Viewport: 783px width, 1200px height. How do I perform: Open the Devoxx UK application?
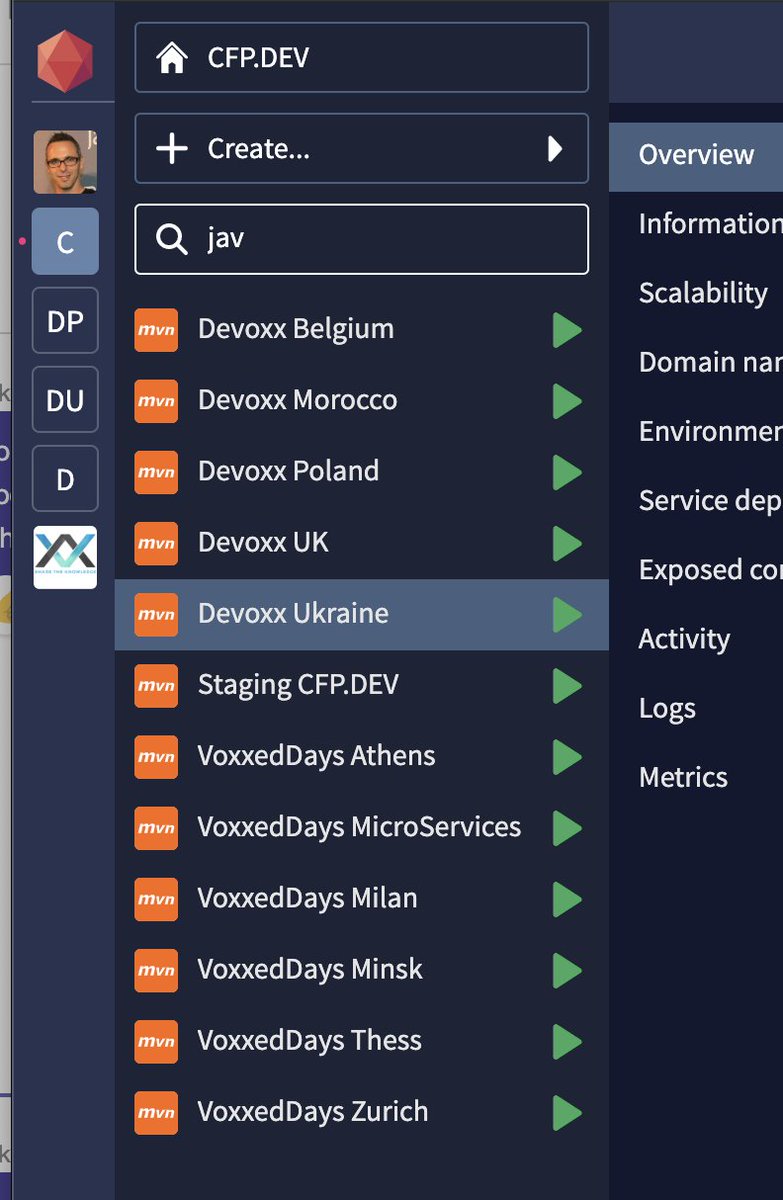(x=362, y=543)
